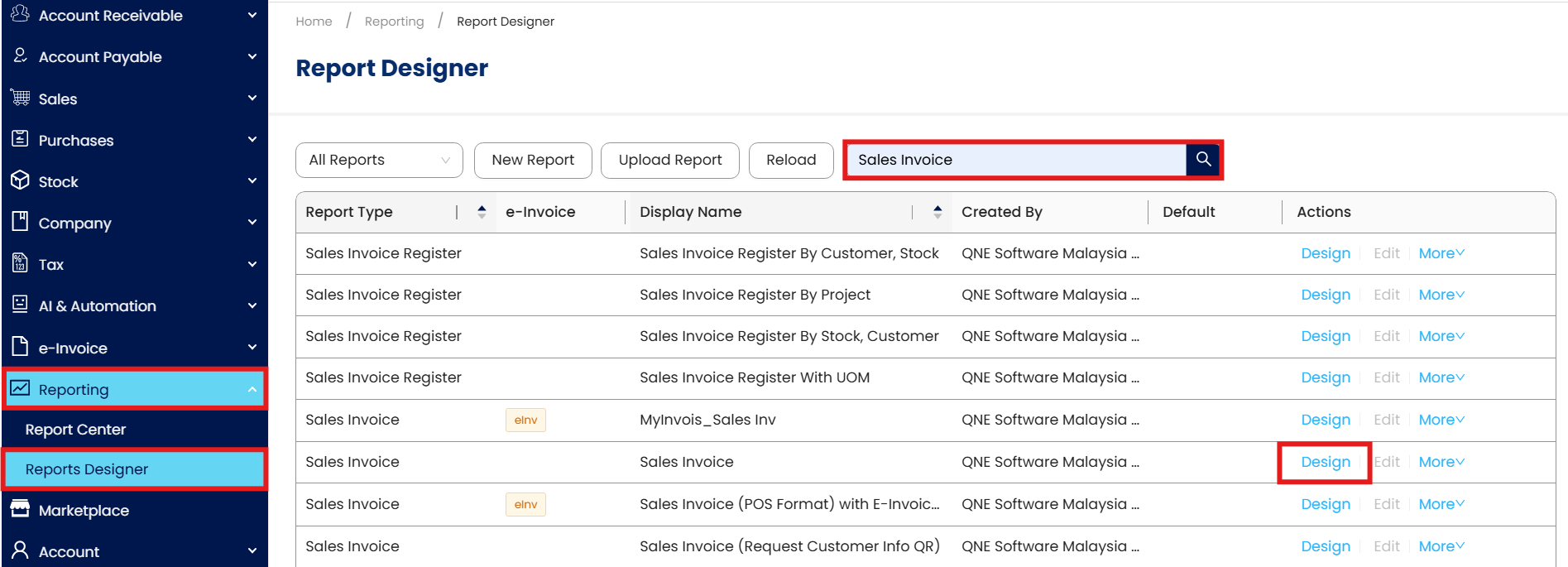This screenshot has width=1568, height=567.
Task: Click the Sales cart icon in sidebar
Action: click(x=21, y=98)
